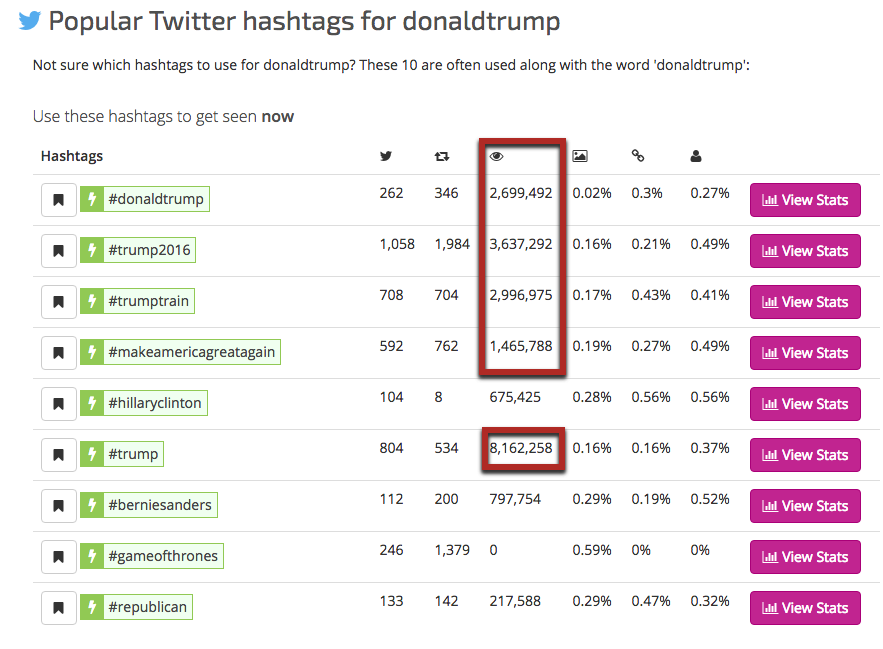
Task: Click View Stats on the #trump row
Action: pyautogui.click(x=805, y=455)
